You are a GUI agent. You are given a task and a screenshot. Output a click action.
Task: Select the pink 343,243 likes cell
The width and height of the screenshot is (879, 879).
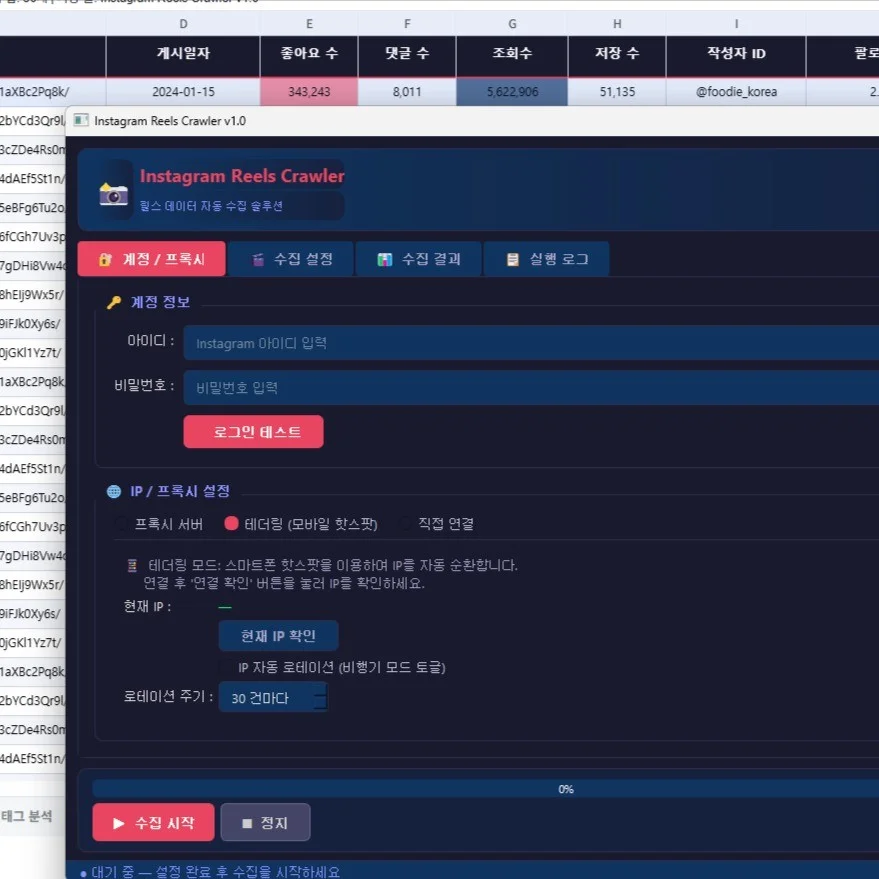click(309, 92)
